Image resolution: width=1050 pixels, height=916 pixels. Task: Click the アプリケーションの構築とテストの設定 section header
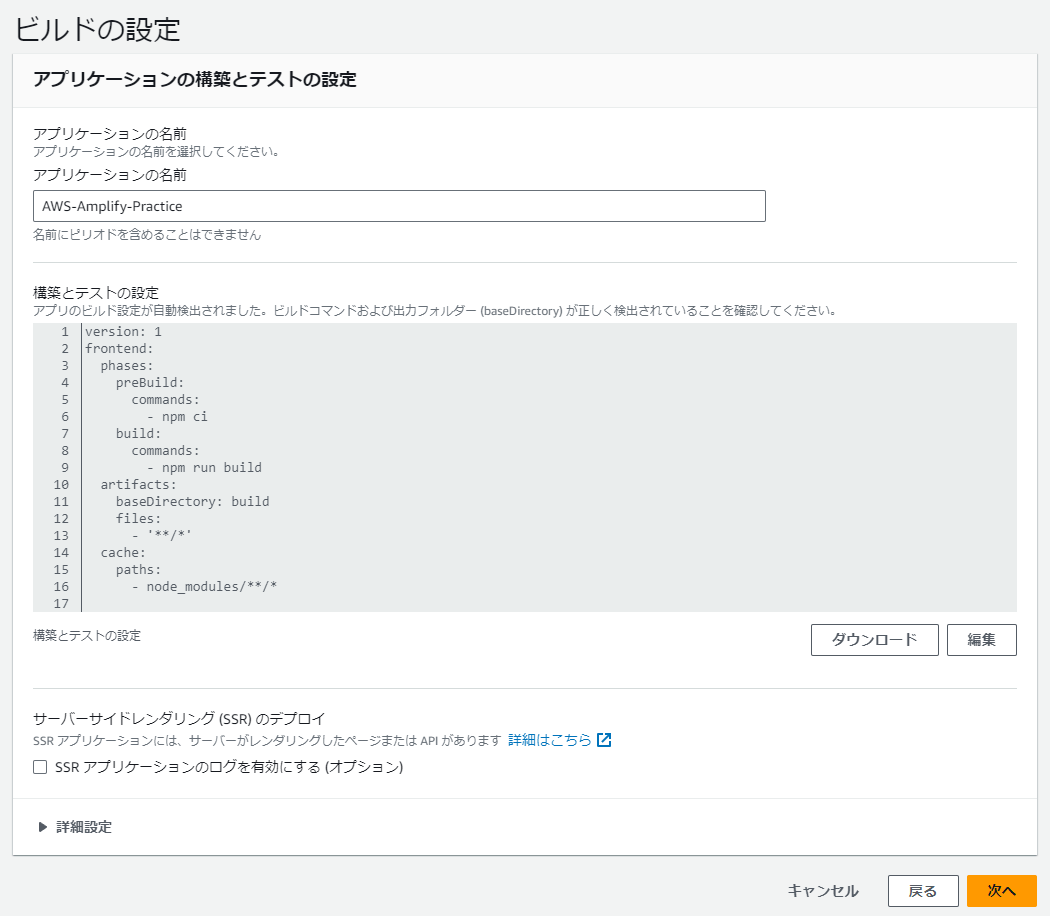coord(195,80)
